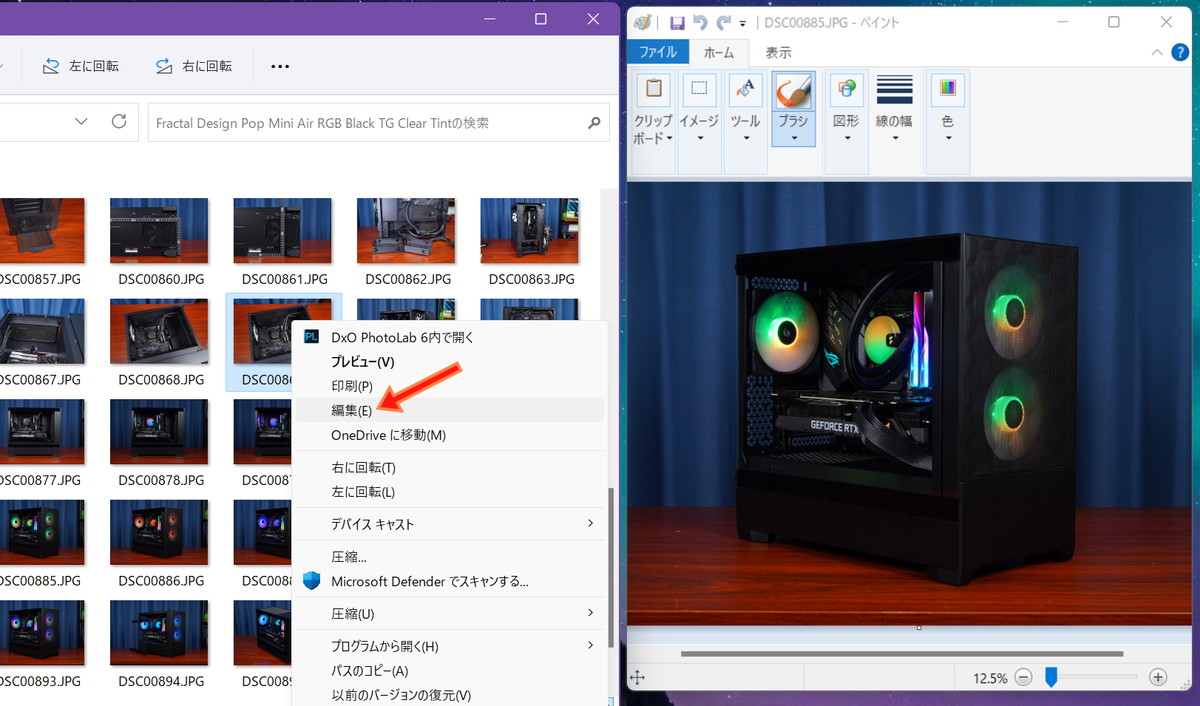1200x706 pixels.
Task: Select パスのコピー(A)
Action: 449,671
